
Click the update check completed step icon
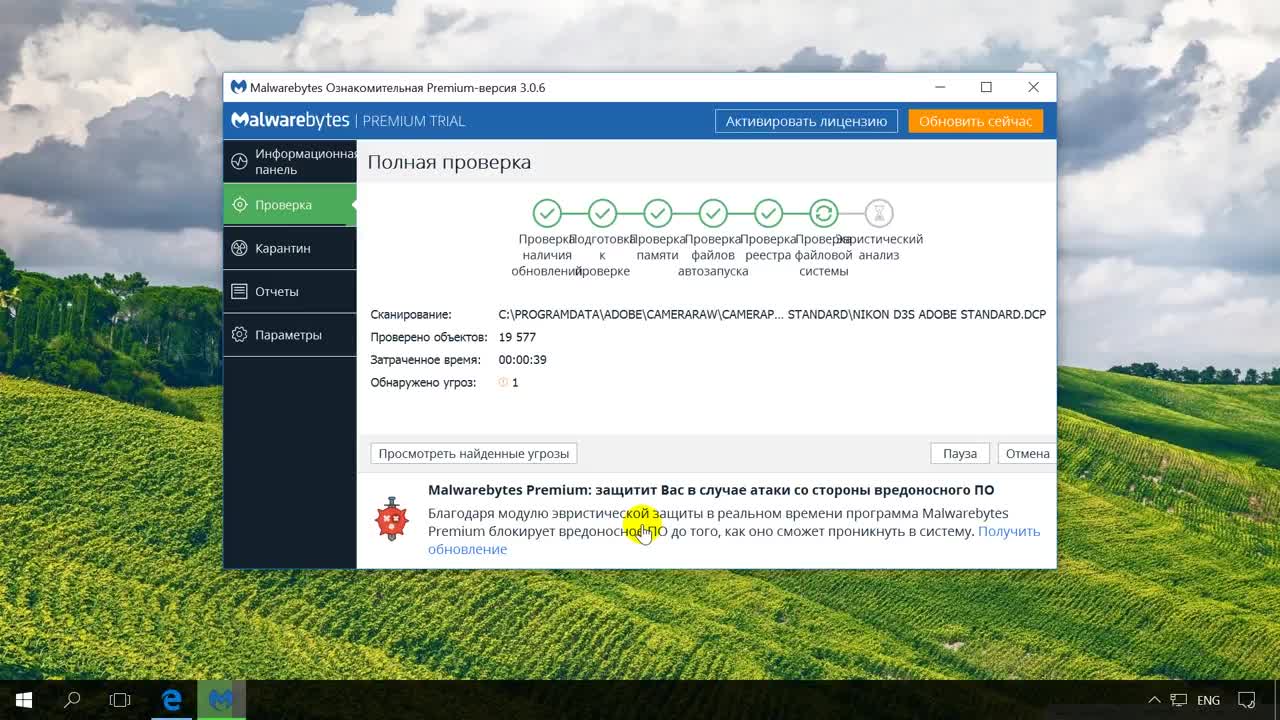(547, 213)
